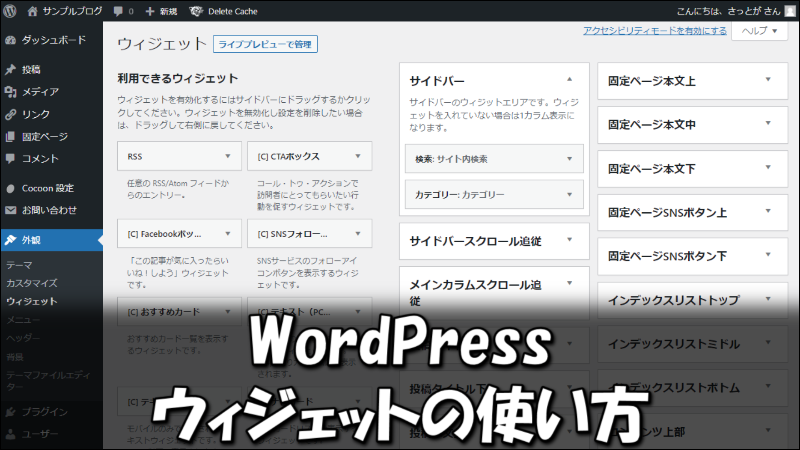Expand the 固定ページ本文上 widget area

tap(768, 80)
